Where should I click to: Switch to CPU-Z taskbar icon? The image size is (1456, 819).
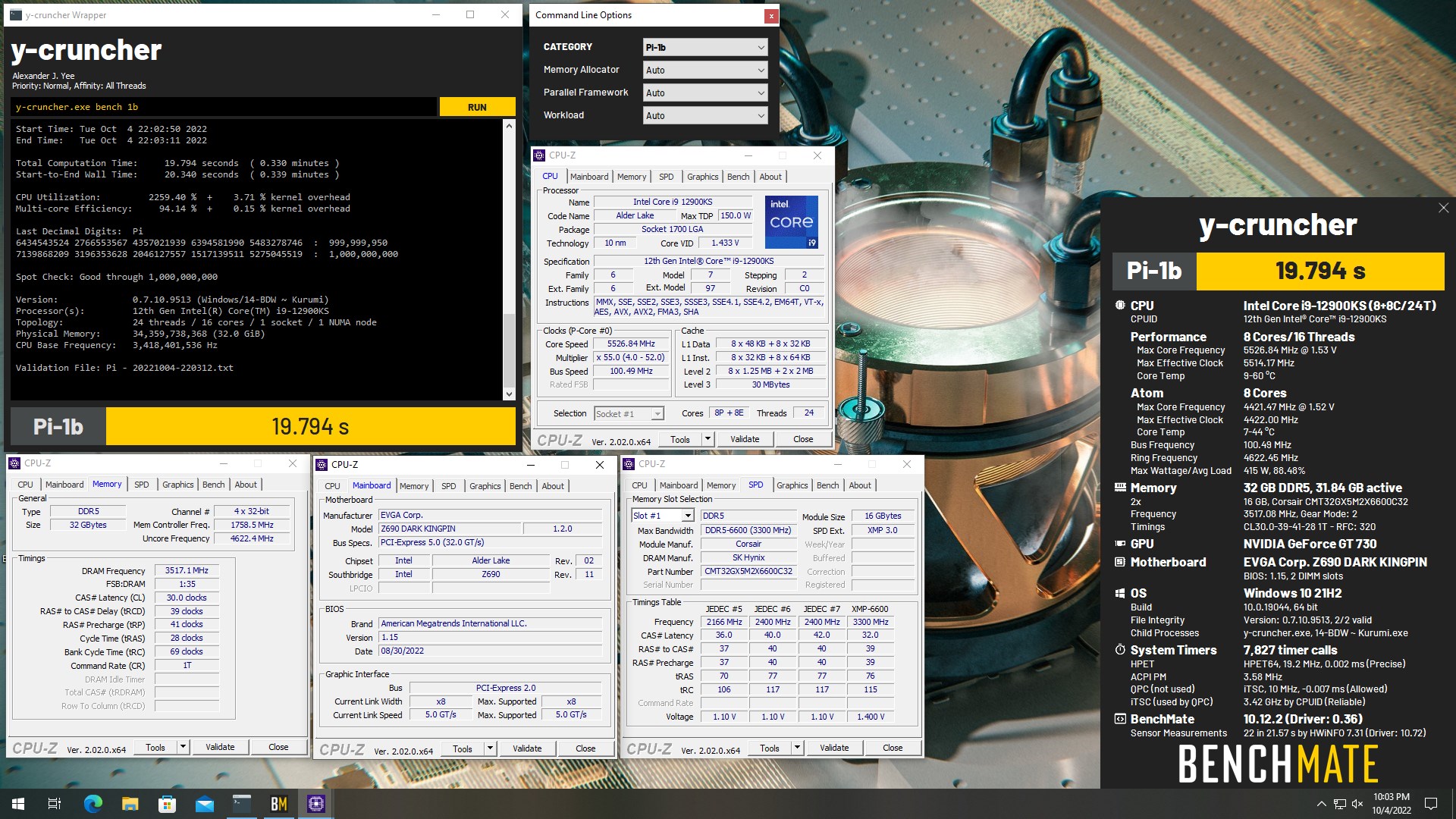pyautogui.click(x=316, y=804)
